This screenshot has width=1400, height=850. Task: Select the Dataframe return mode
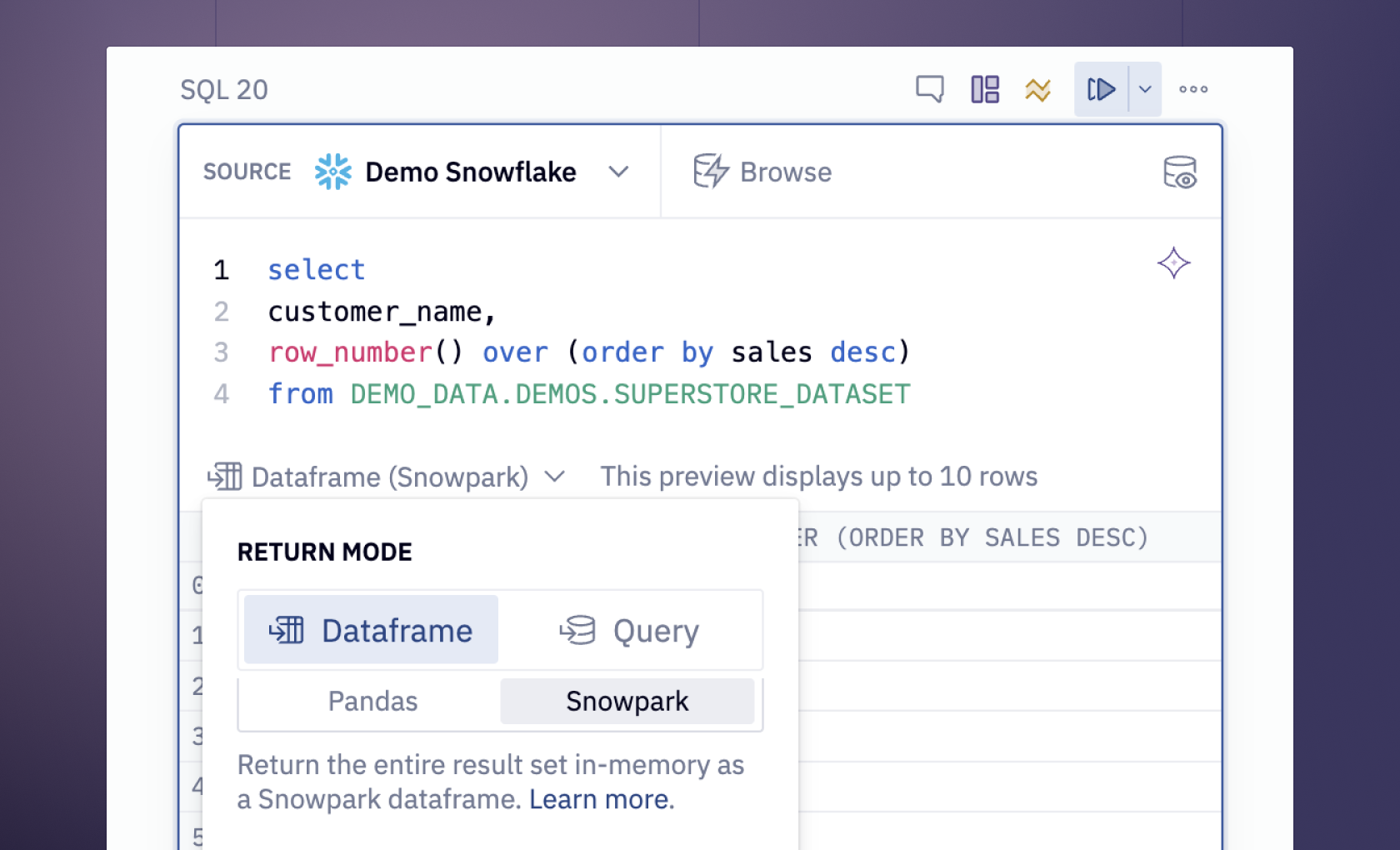[371, 630]
